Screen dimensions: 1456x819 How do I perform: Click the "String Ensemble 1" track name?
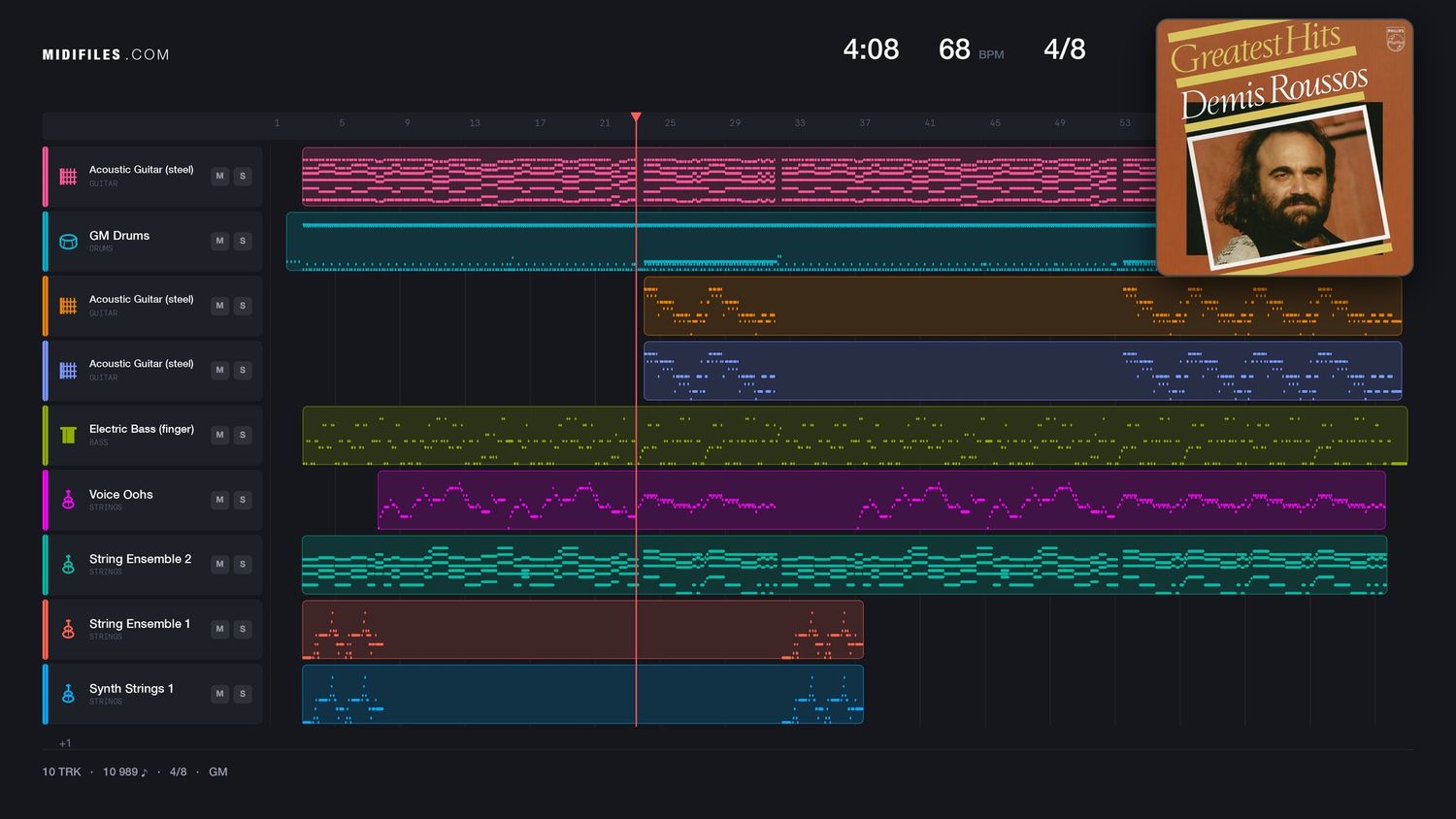click(140, 624)
